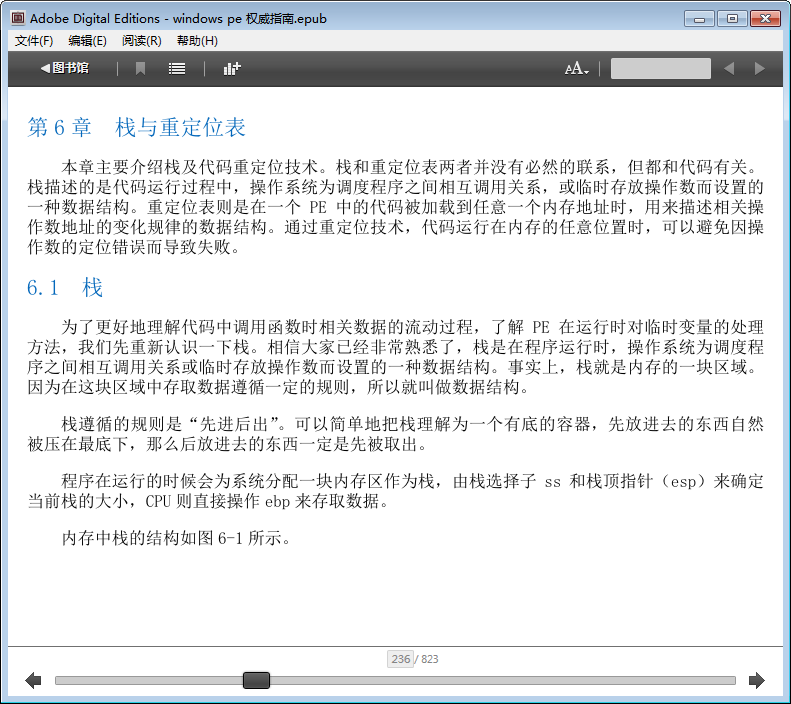Click the page number 236 box
Image resolution: width=791 pixels, height=704 pixels.
pyautogui.click(x=401, y=659)
